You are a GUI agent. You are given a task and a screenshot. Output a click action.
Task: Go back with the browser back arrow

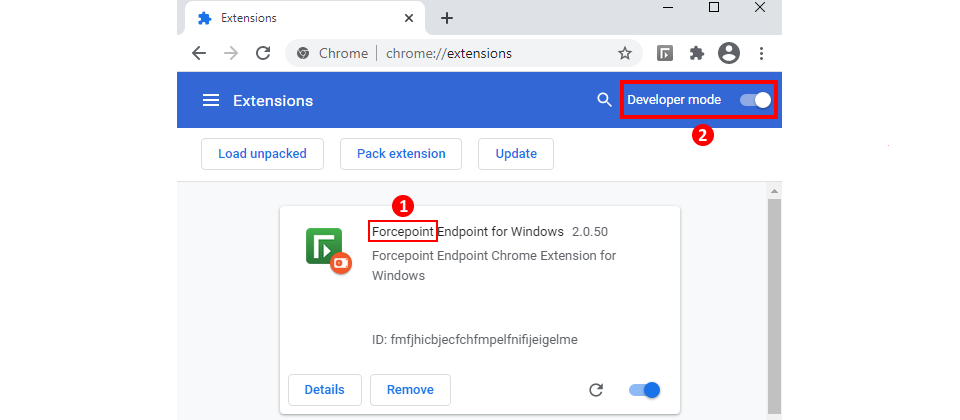199,53
